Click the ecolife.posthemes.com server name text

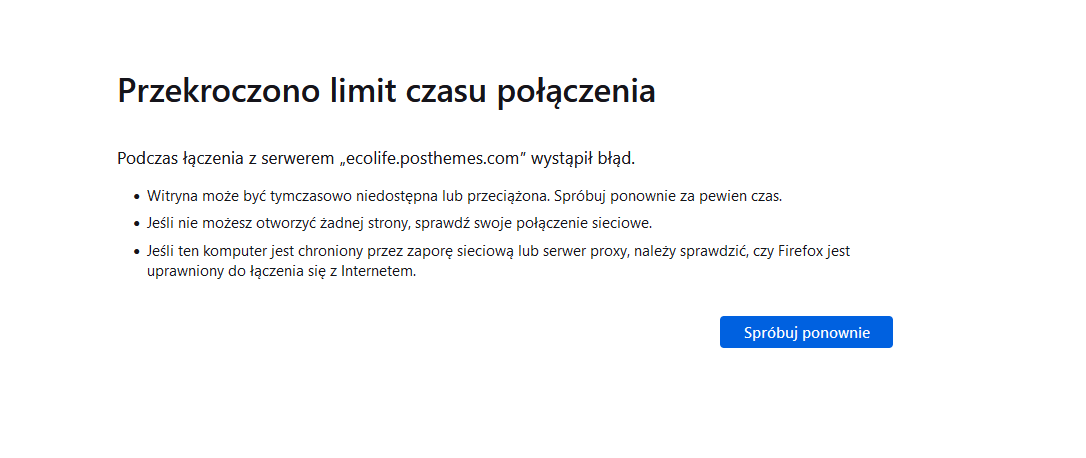click(434, 159)
